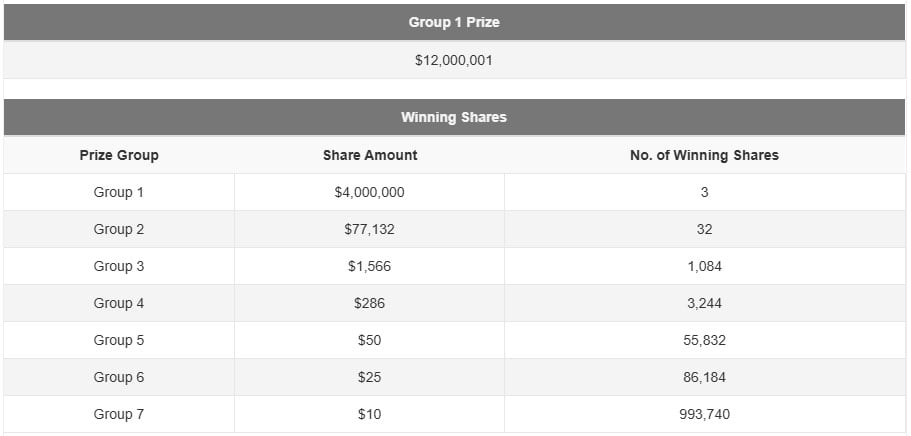Click the 32 winning shares cell
This screenshot has width=911, height=436.
(704, 229)
